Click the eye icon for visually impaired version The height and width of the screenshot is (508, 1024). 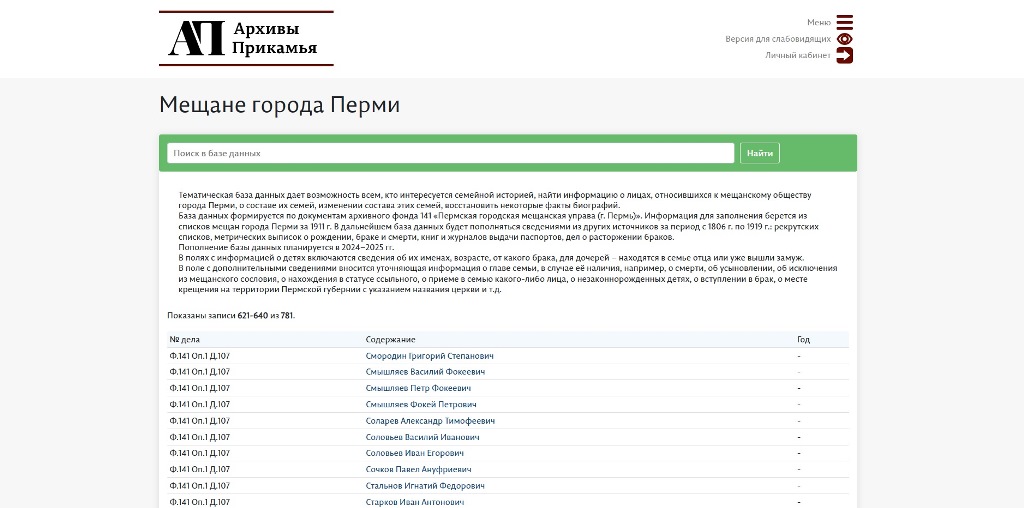pos(845,39)
